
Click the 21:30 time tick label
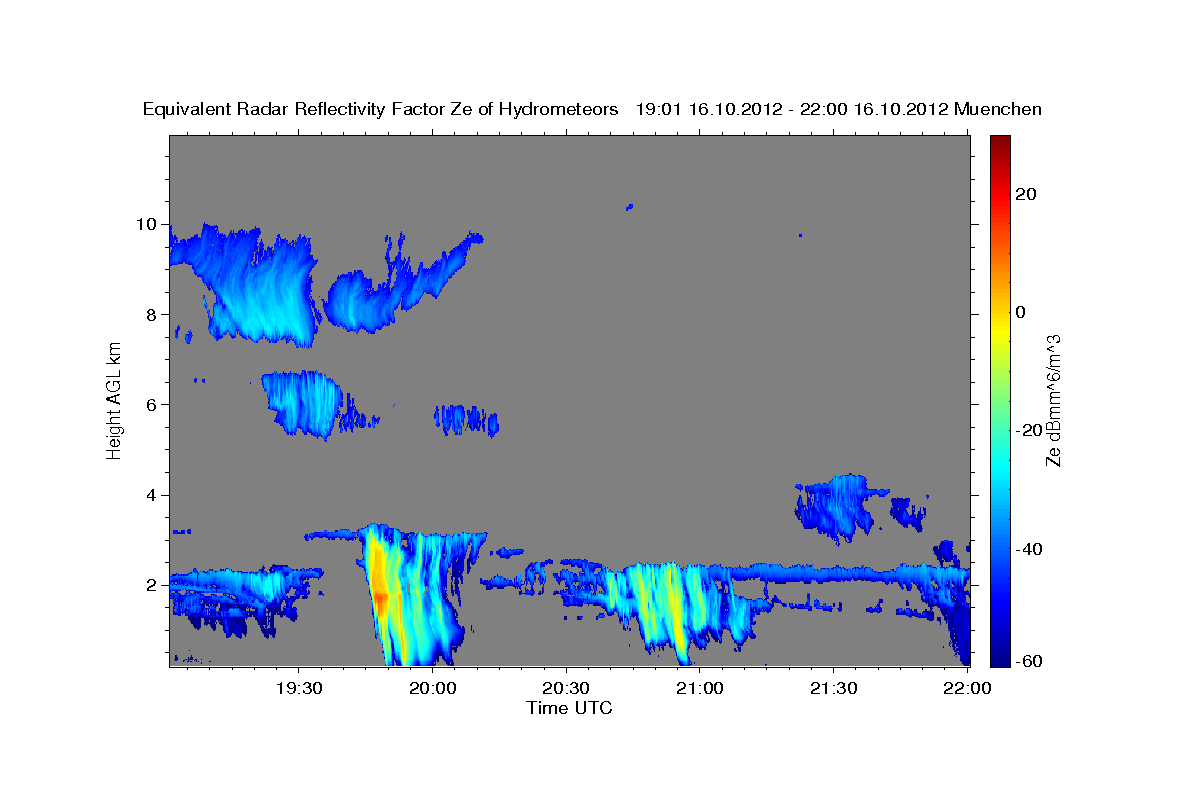click(833, 689)
